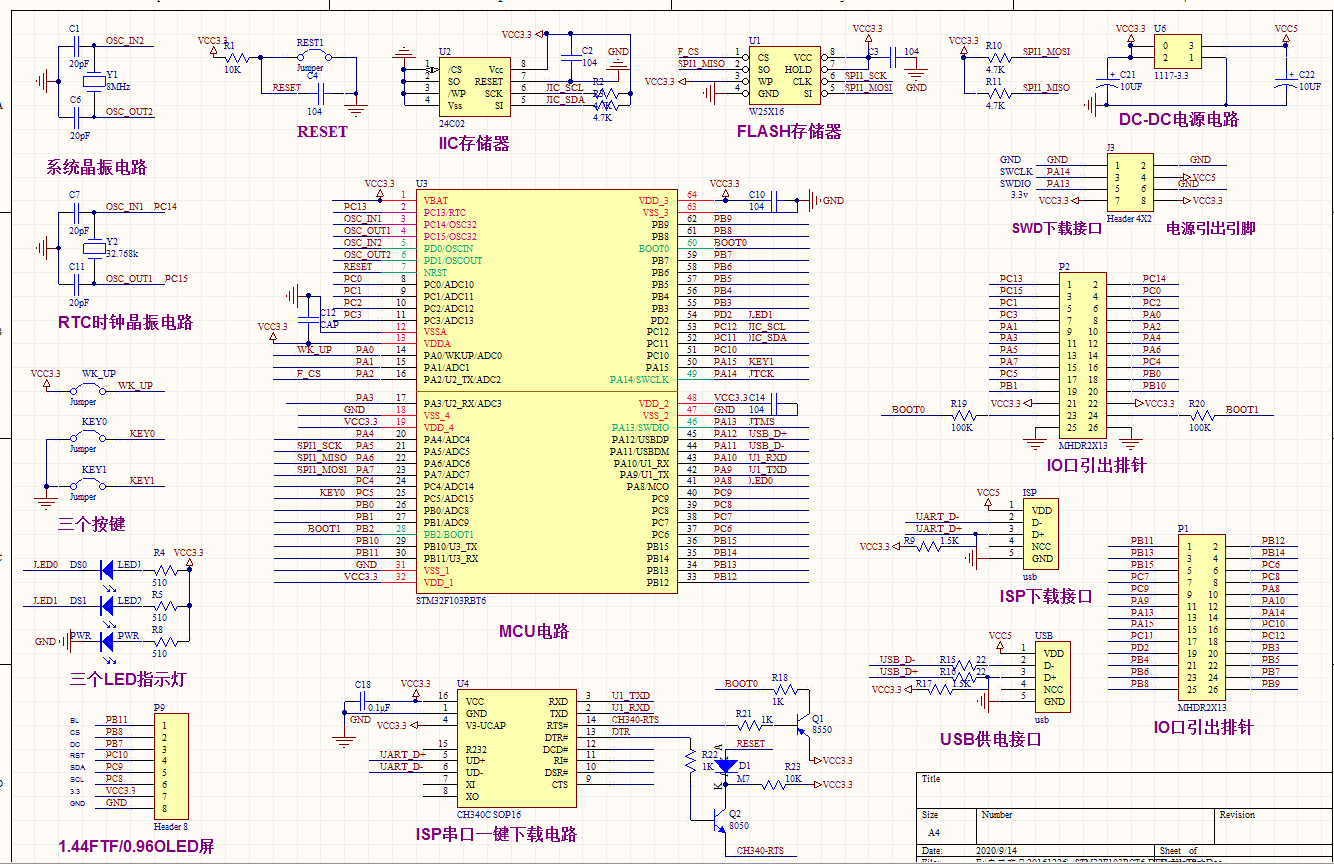Image resolution: width=1334 pixels, height=864 pixels.
Task: Select the STM32F103RBT6 MCU symbol U3
Action: point(549,390)
